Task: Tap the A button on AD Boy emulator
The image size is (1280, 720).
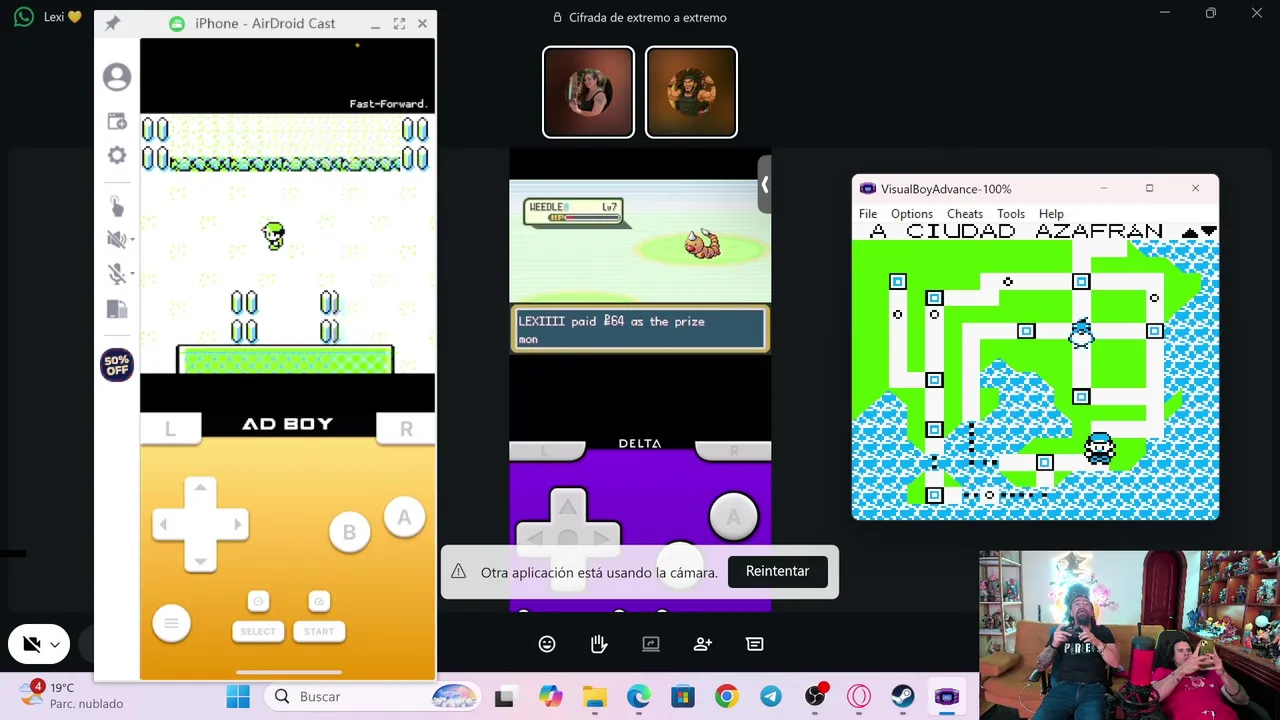Action: point(404,518)
